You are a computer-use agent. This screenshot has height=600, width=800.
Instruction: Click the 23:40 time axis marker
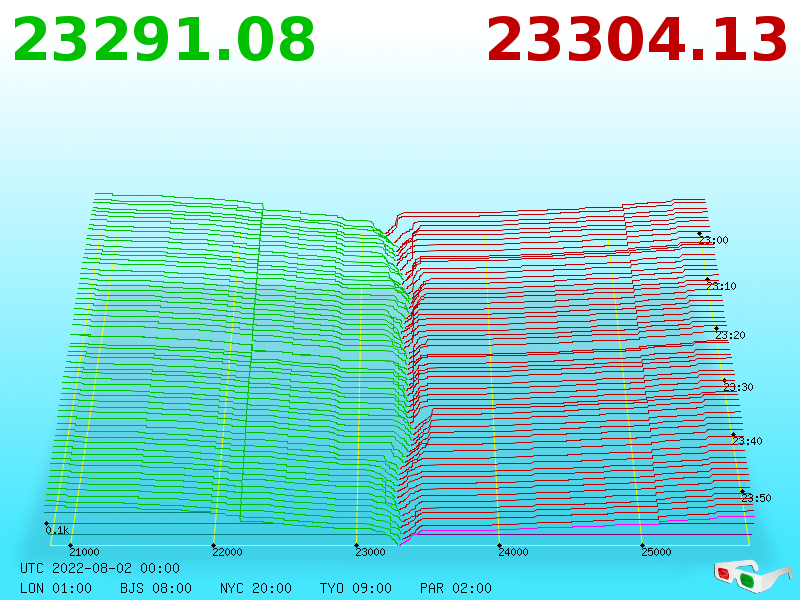point(747,441)
